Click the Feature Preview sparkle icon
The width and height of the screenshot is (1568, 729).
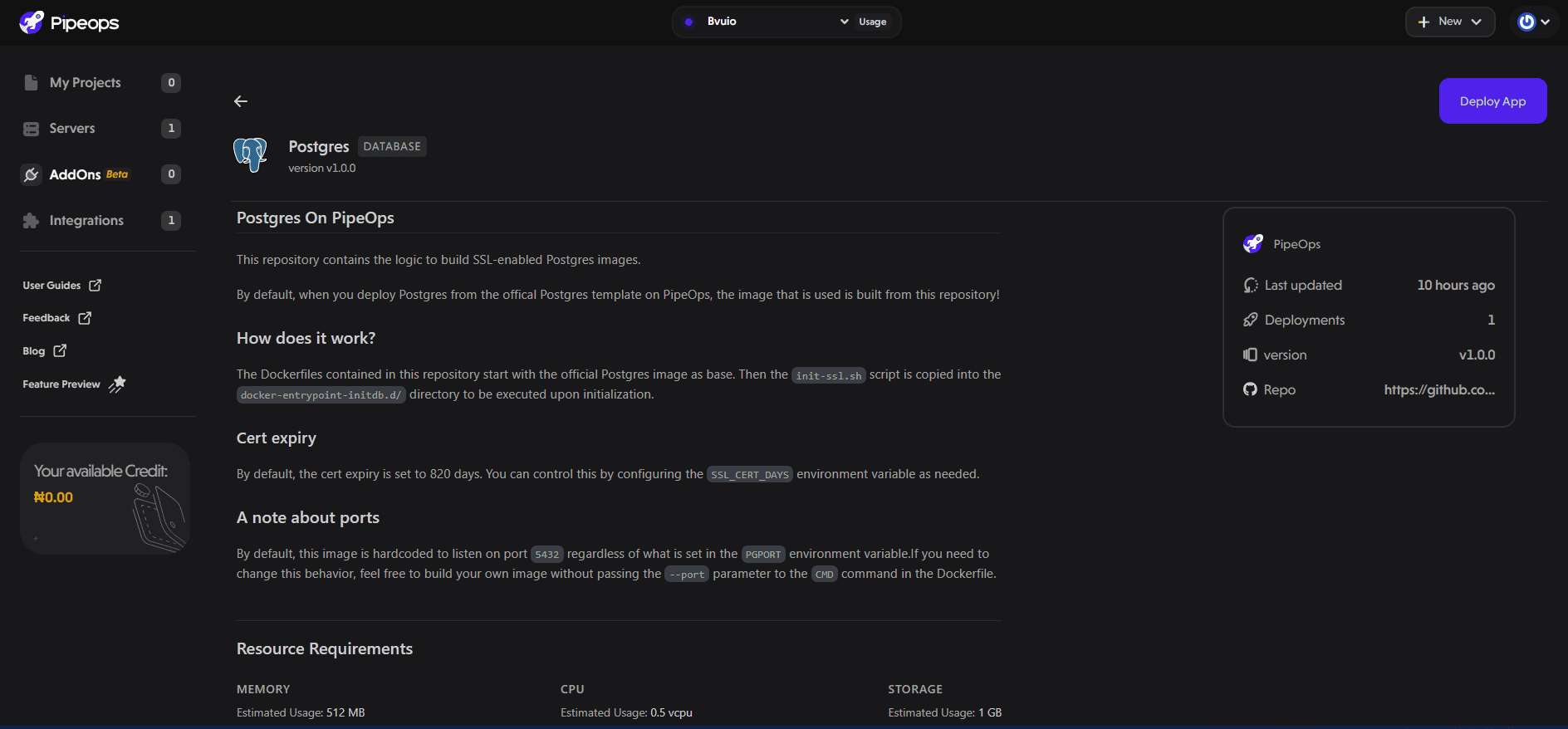tap(117, 384)
